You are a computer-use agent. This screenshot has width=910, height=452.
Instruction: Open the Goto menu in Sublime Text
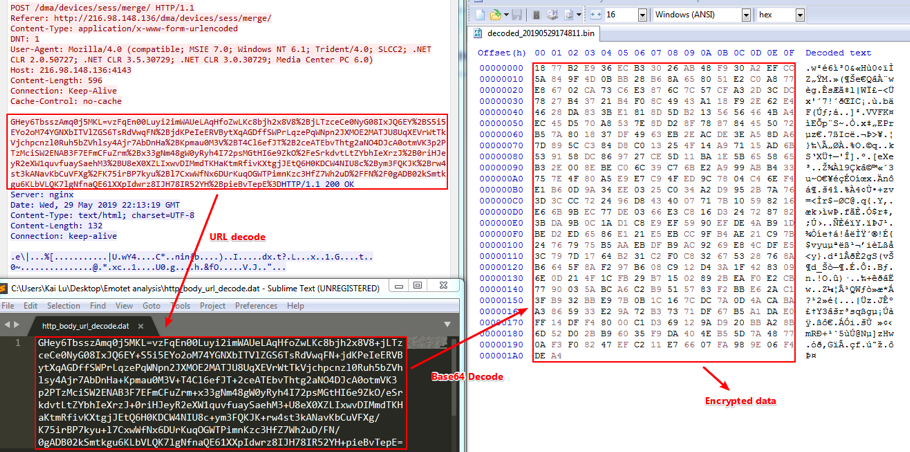tap(151, 306)
